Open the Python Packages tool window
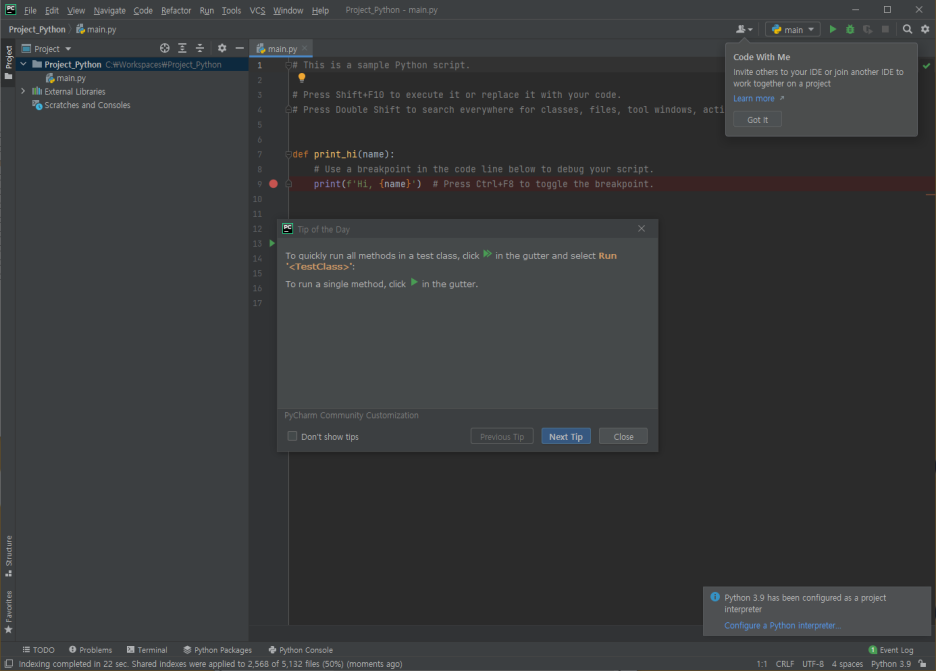 point(217,650)
